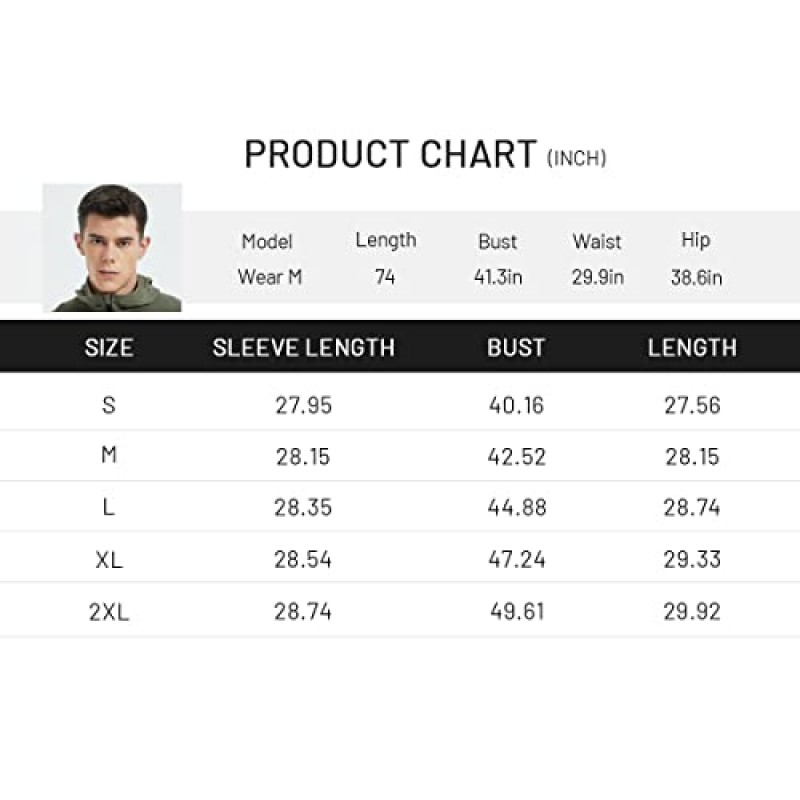This screenshot has height=800, width=800.
Task: Select the 2XL size row label
Action: (109, 612)
